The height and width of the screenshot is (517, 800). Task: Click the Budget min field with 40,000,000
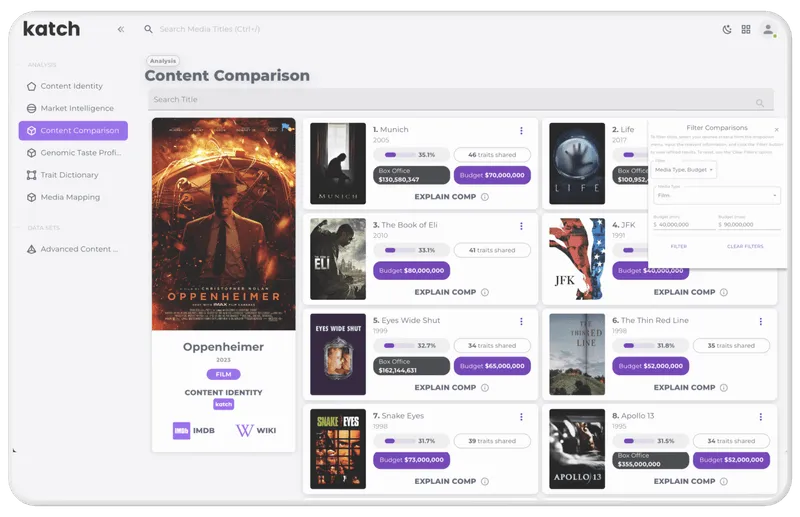coord(684,224)
